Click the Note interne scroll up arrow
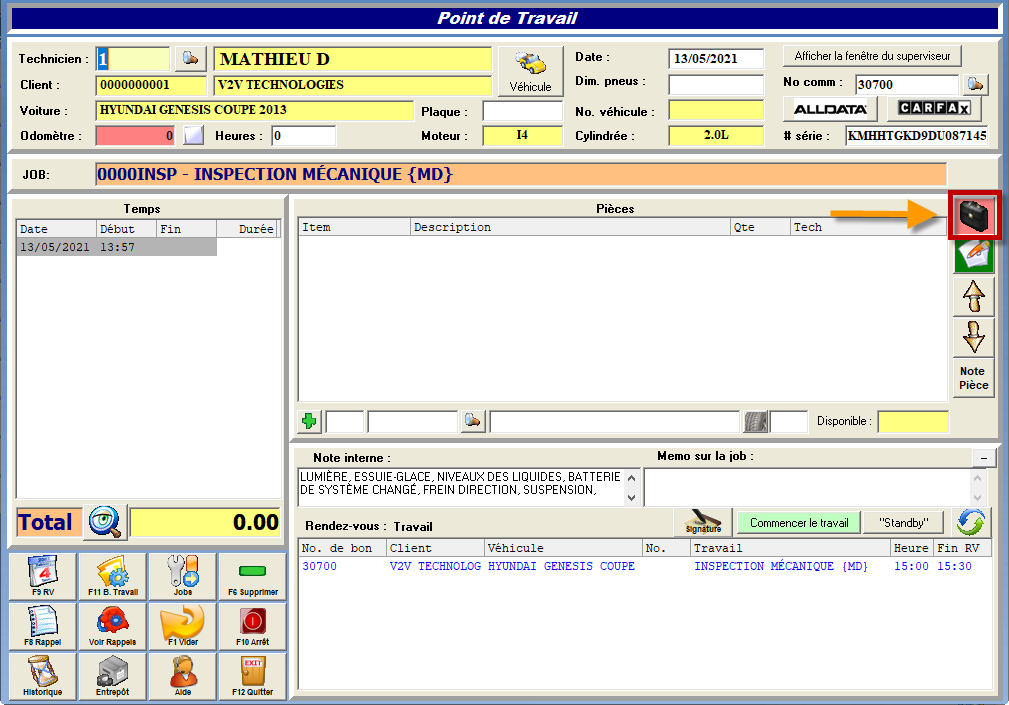Image resolution: width=1009 pixels, height=705 pixels. coord(631,478)
